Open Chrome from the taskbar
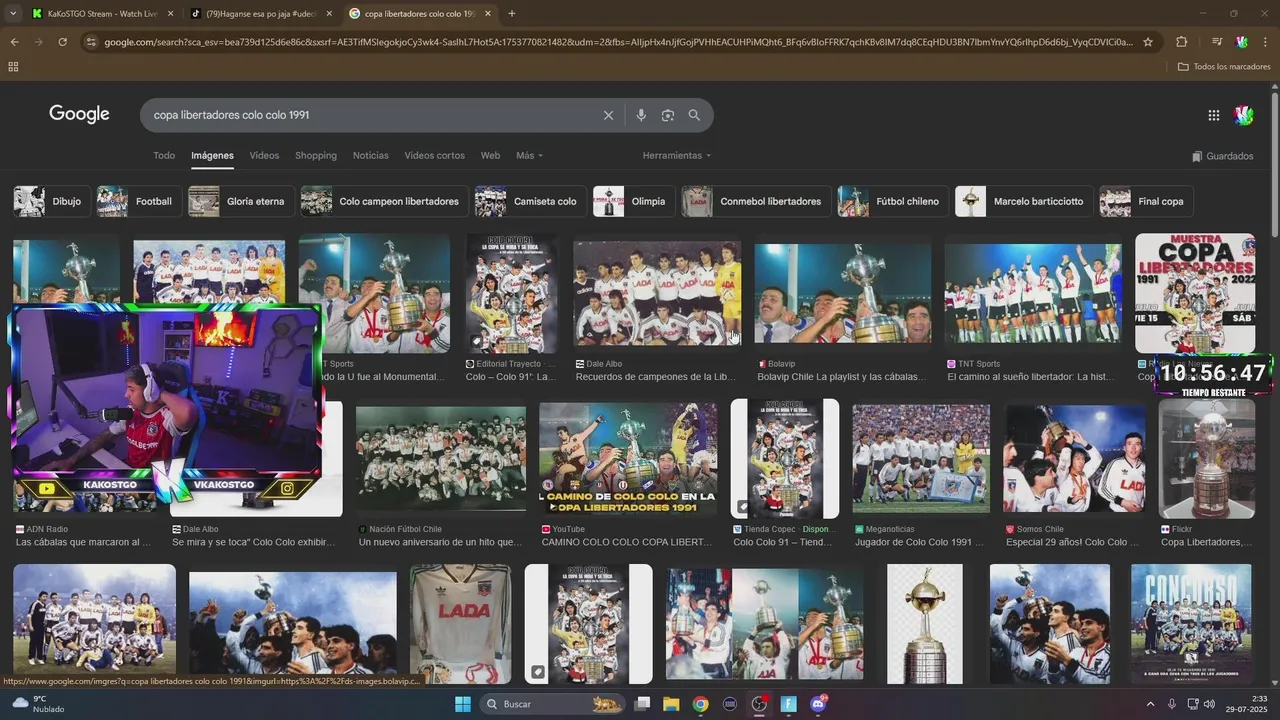The width and height of the screenshot is (1280, 720). point(700,704)
